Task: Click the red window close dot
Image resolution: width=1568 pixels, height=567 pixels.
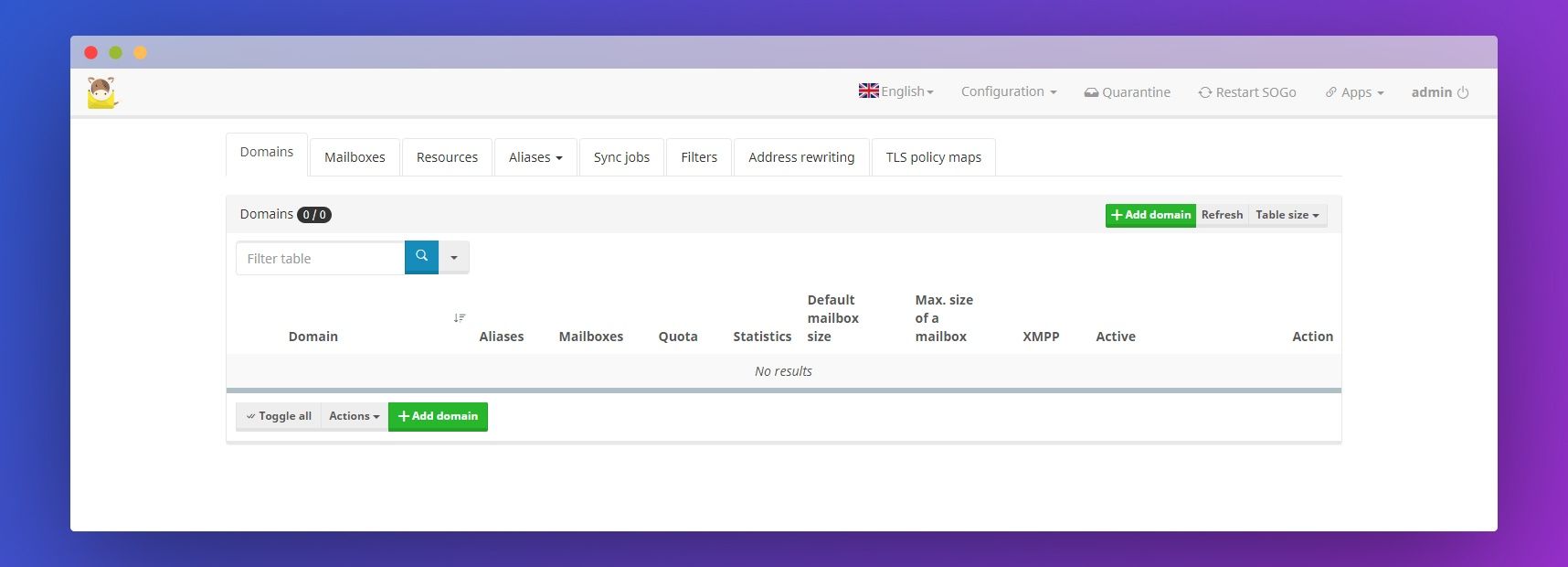Action: (x=90, y=52)
